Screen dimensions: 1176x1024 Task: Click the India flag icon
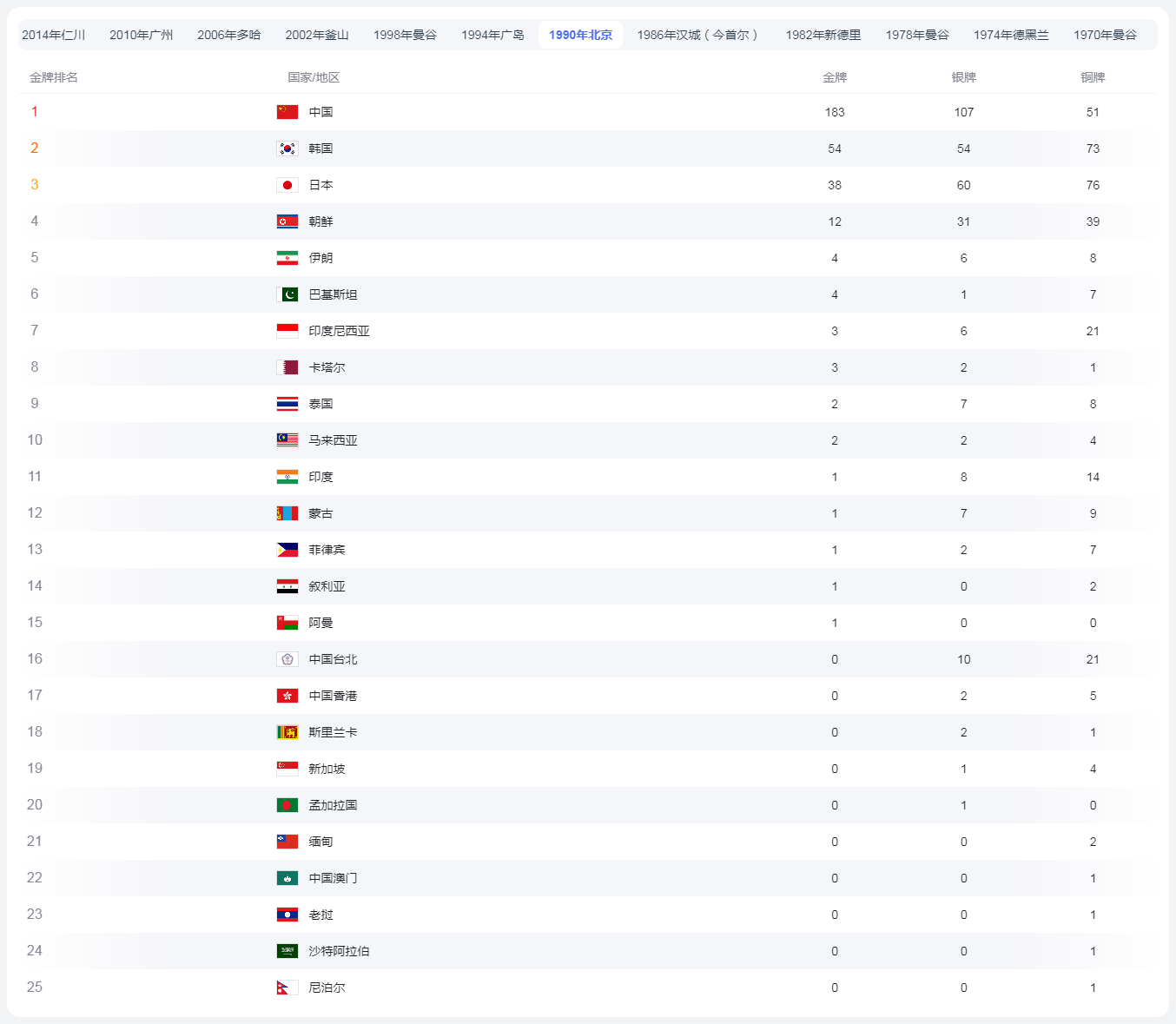[x=287, y=477]
